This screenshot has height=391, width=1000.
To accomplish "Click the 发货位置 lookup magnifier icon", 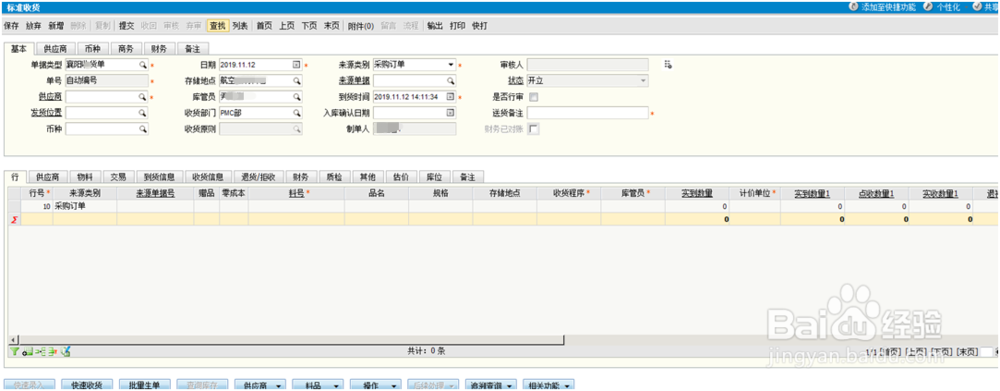I will (142, 113).
